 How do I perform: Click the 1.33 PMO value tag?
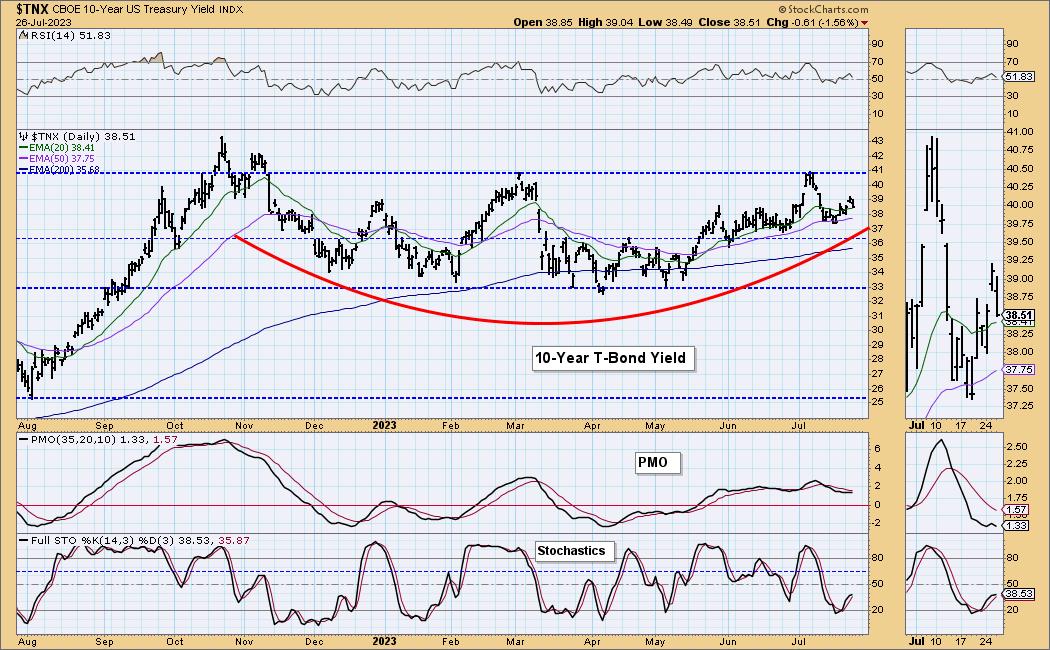tap(1017, 526)
